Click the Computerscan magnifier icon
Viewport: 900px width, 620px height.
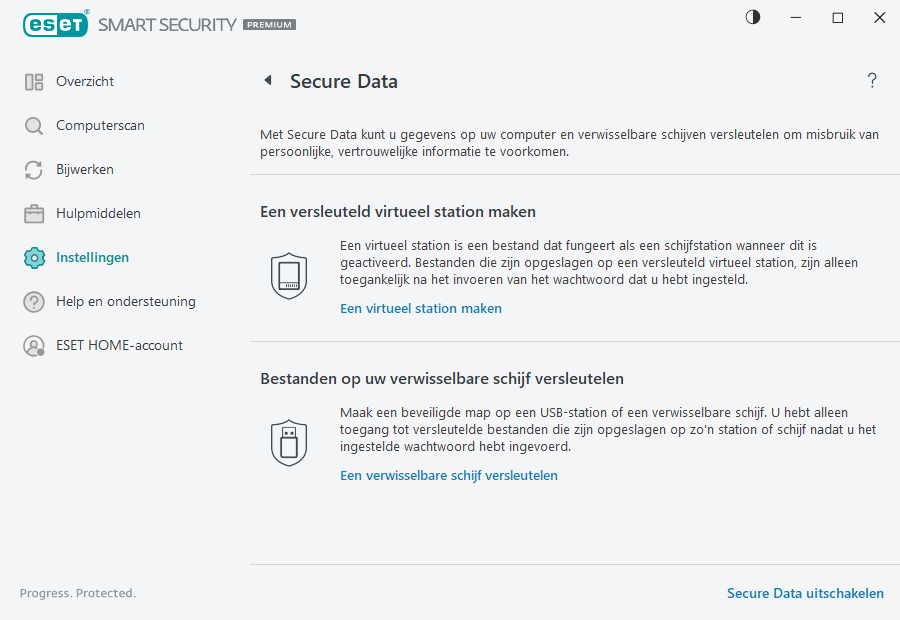pos(33,125)
